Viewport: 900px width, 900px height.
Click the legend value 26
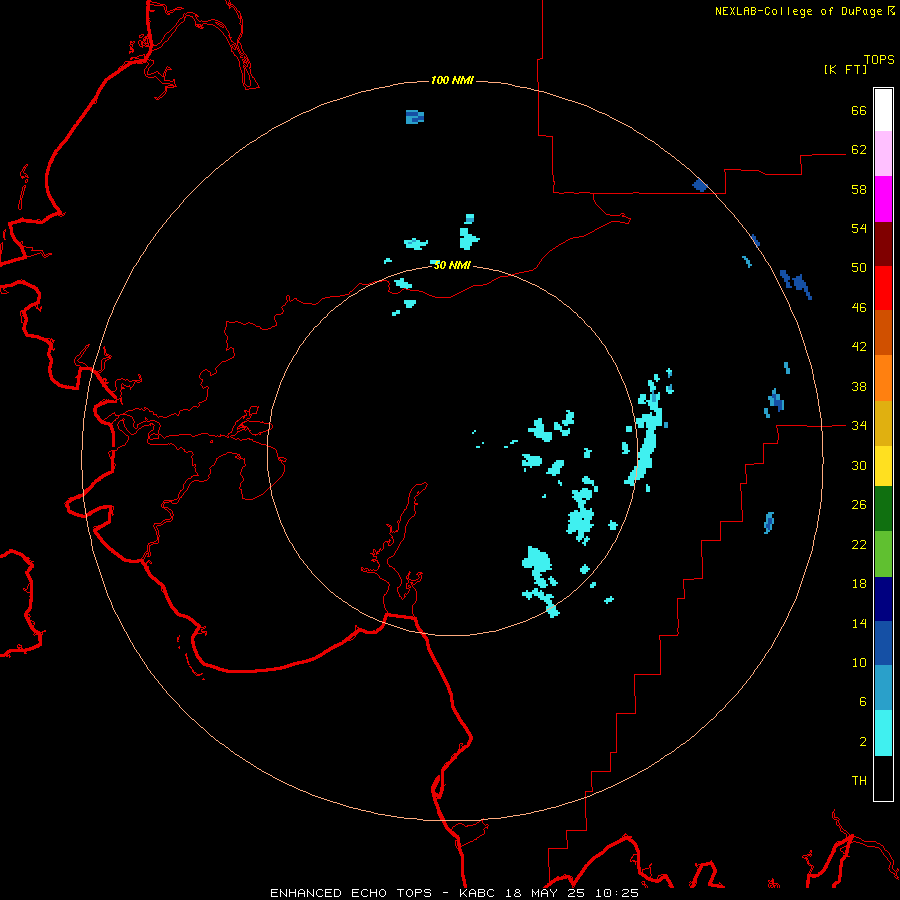tap(859, 505)
